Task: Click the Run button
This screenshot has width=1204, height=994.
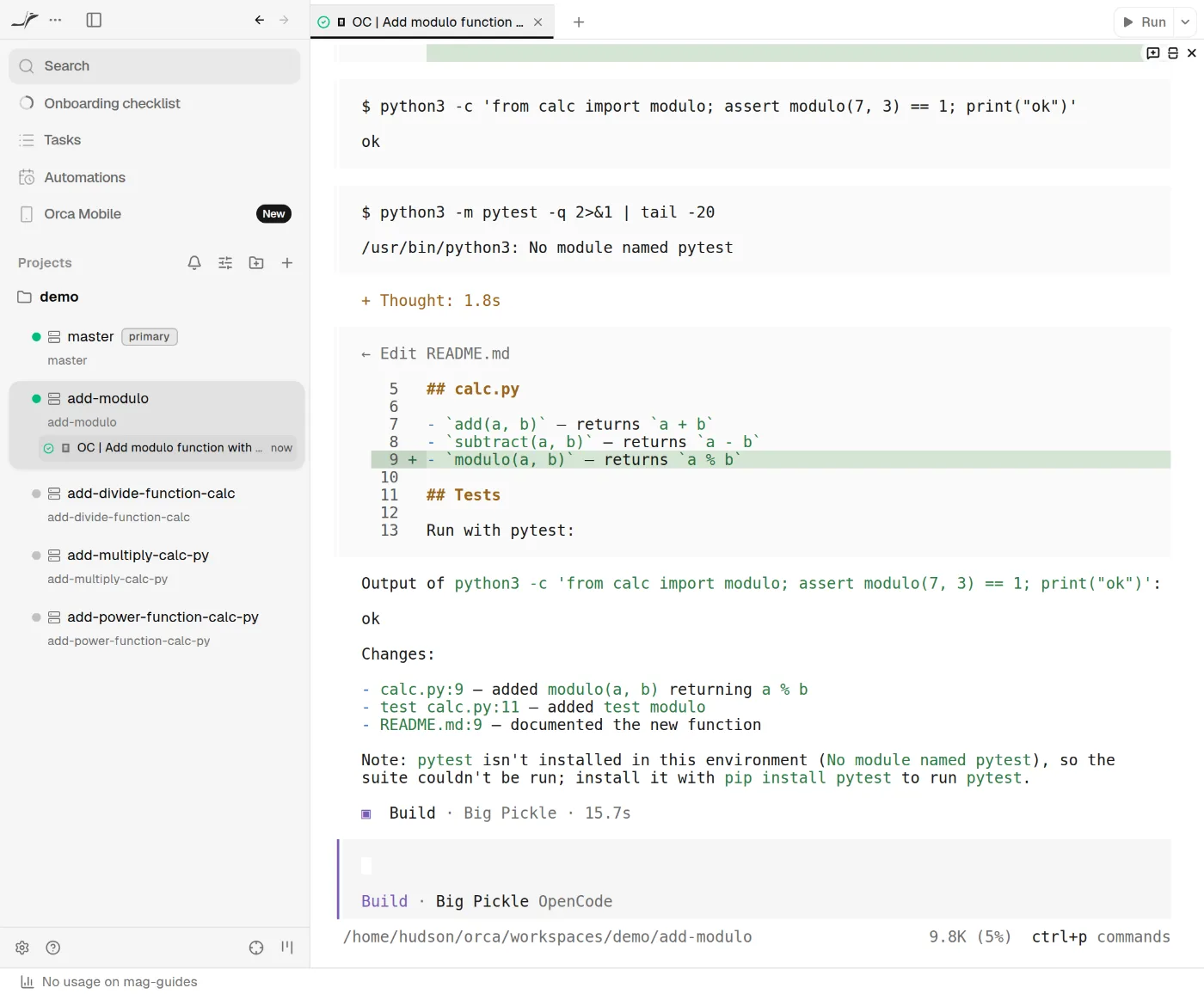Action: (1145, 22)
